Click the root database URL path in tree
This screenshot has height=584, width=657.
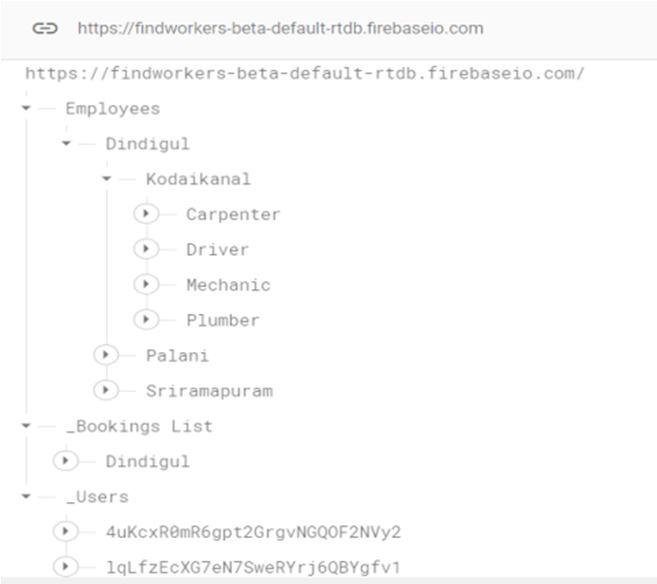pos(305,74)
